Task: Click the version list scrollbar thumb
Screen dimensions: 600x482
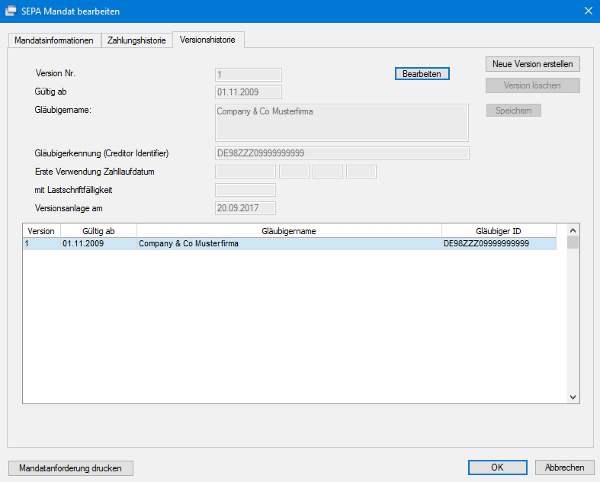Action: 573,243
